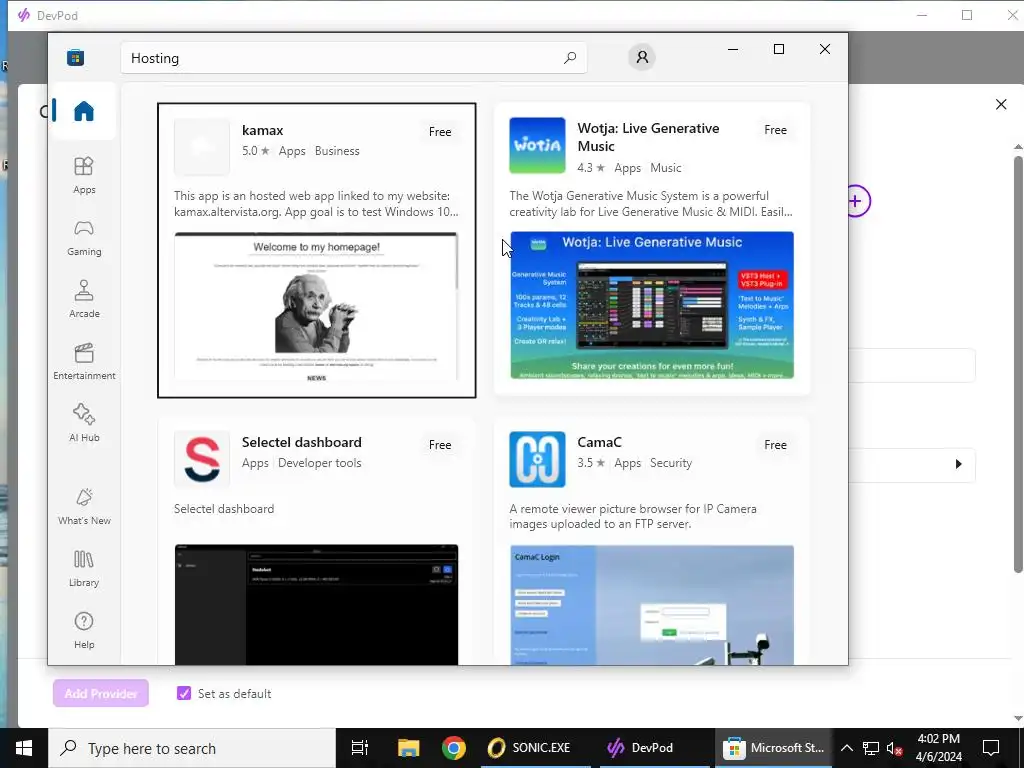This screenshot has width=1024, height=768.
Task: Open kamax homepage screenshot thumbnail
Action: 316,306
